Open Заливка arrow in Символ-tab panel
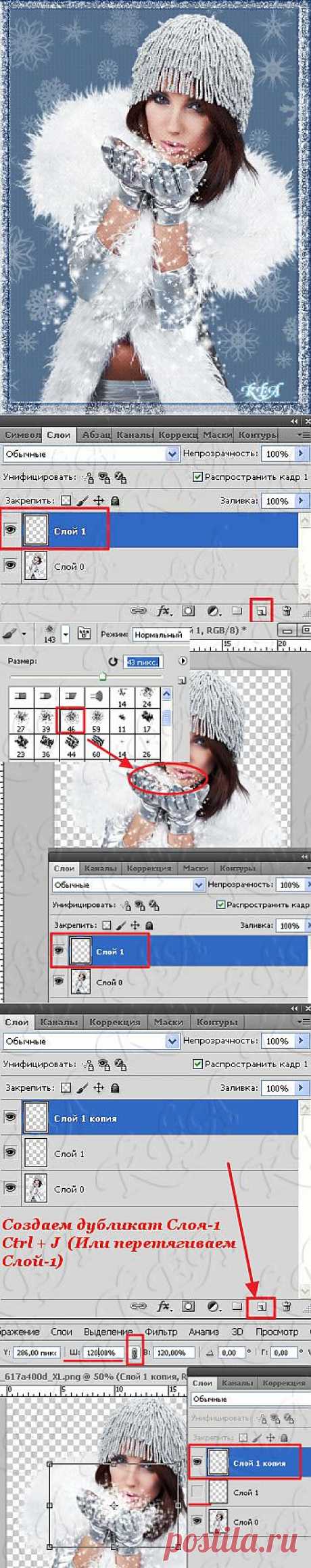Image resolution: width=311 pixels, height=1568 pixels. pos(300,501)
